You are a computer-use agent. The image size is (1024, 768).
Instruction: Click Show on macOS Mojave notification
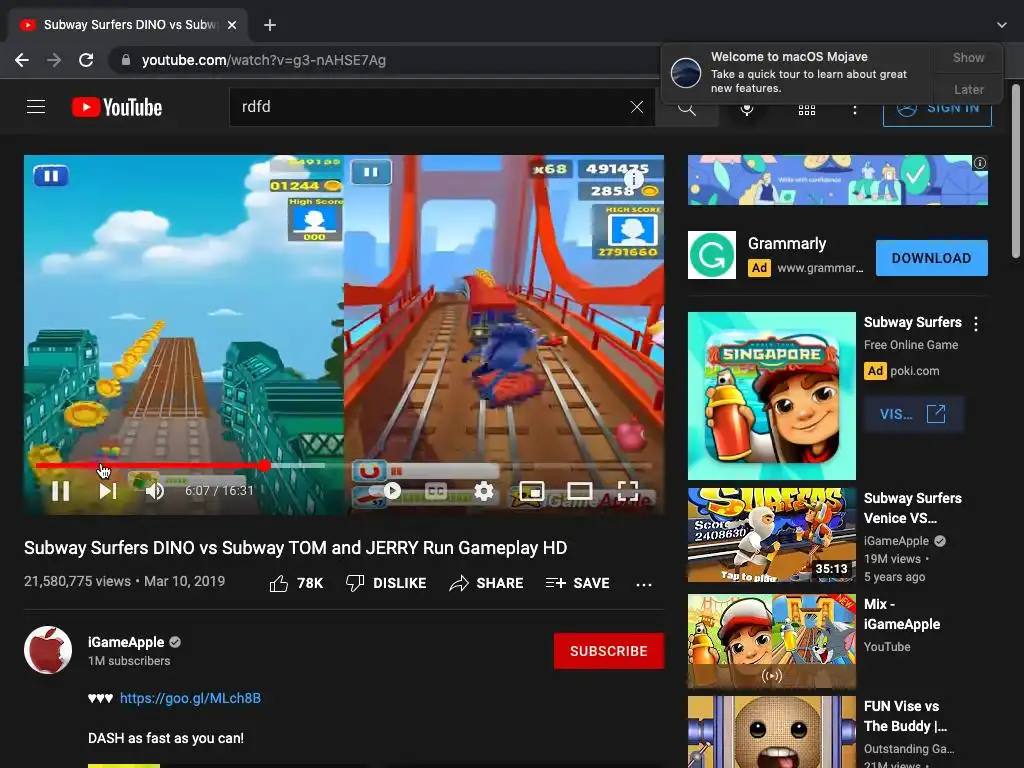968,57
